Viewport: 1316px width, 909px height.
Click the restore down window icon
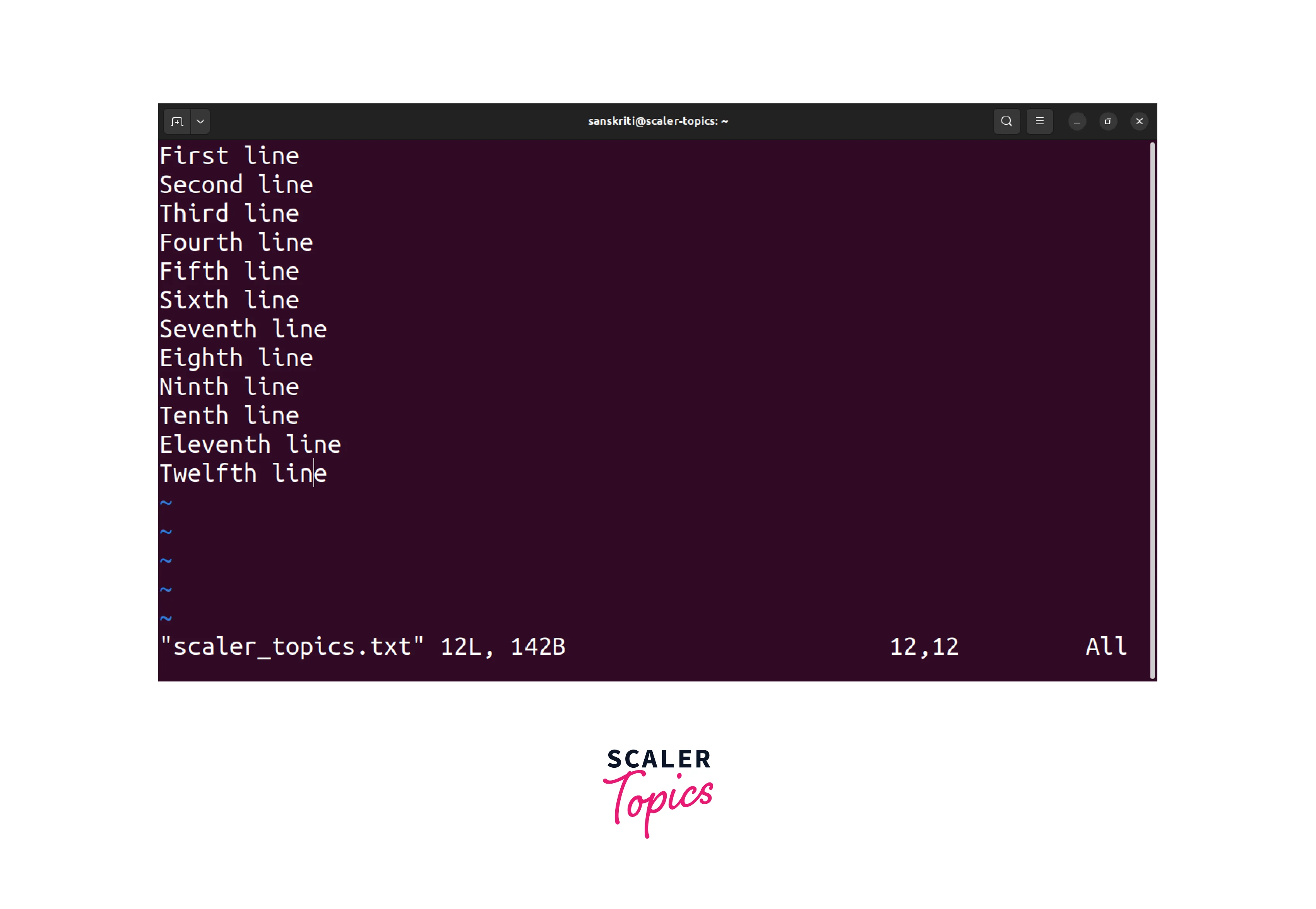(x=1108, y=121)
